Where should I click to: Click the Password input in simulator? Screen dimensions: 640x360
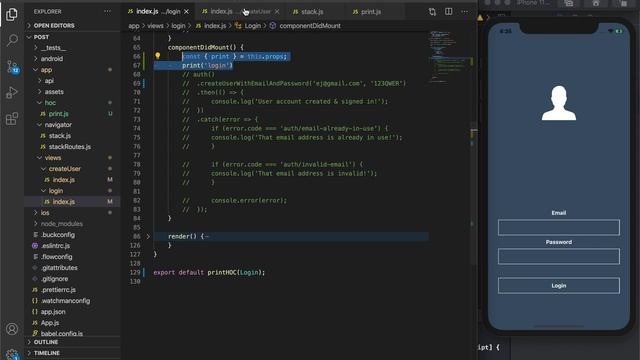558,256
